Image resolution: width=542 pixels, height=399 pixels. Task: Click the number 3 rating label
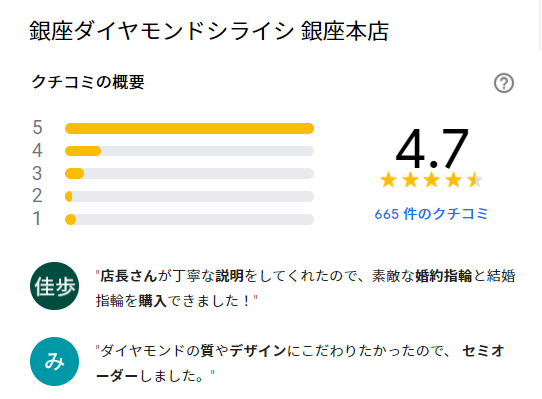(37, 173)
